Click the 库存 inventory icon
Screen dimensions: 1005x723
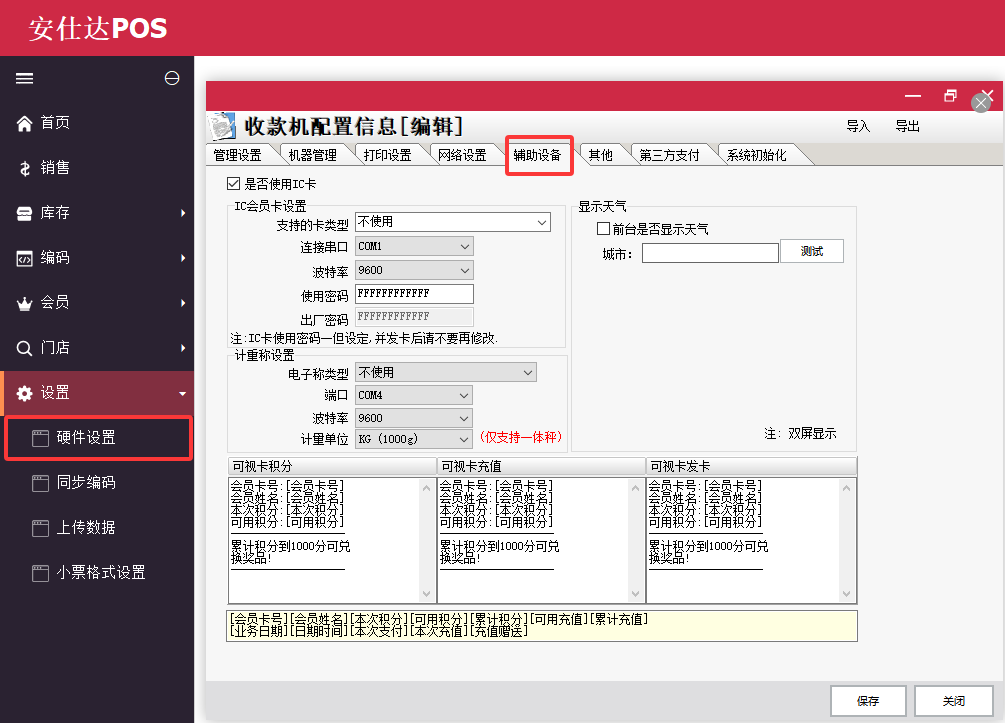coord(24,213)
